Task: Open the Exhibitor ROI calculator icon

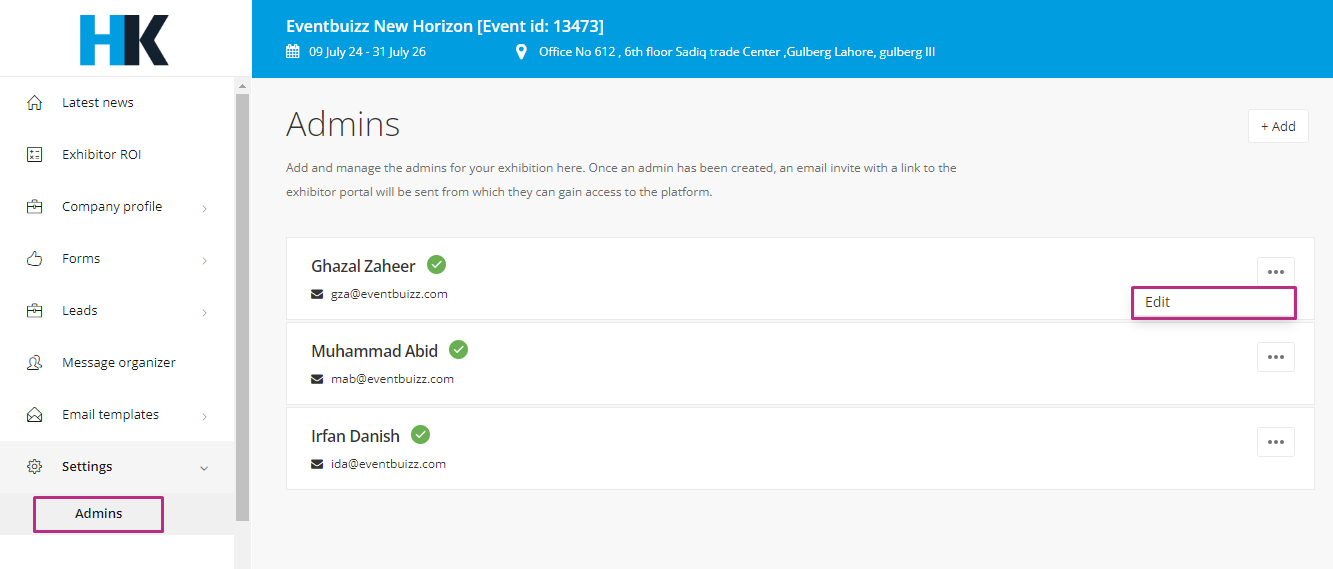Action: pyautogui.click(x=35, y=155)
